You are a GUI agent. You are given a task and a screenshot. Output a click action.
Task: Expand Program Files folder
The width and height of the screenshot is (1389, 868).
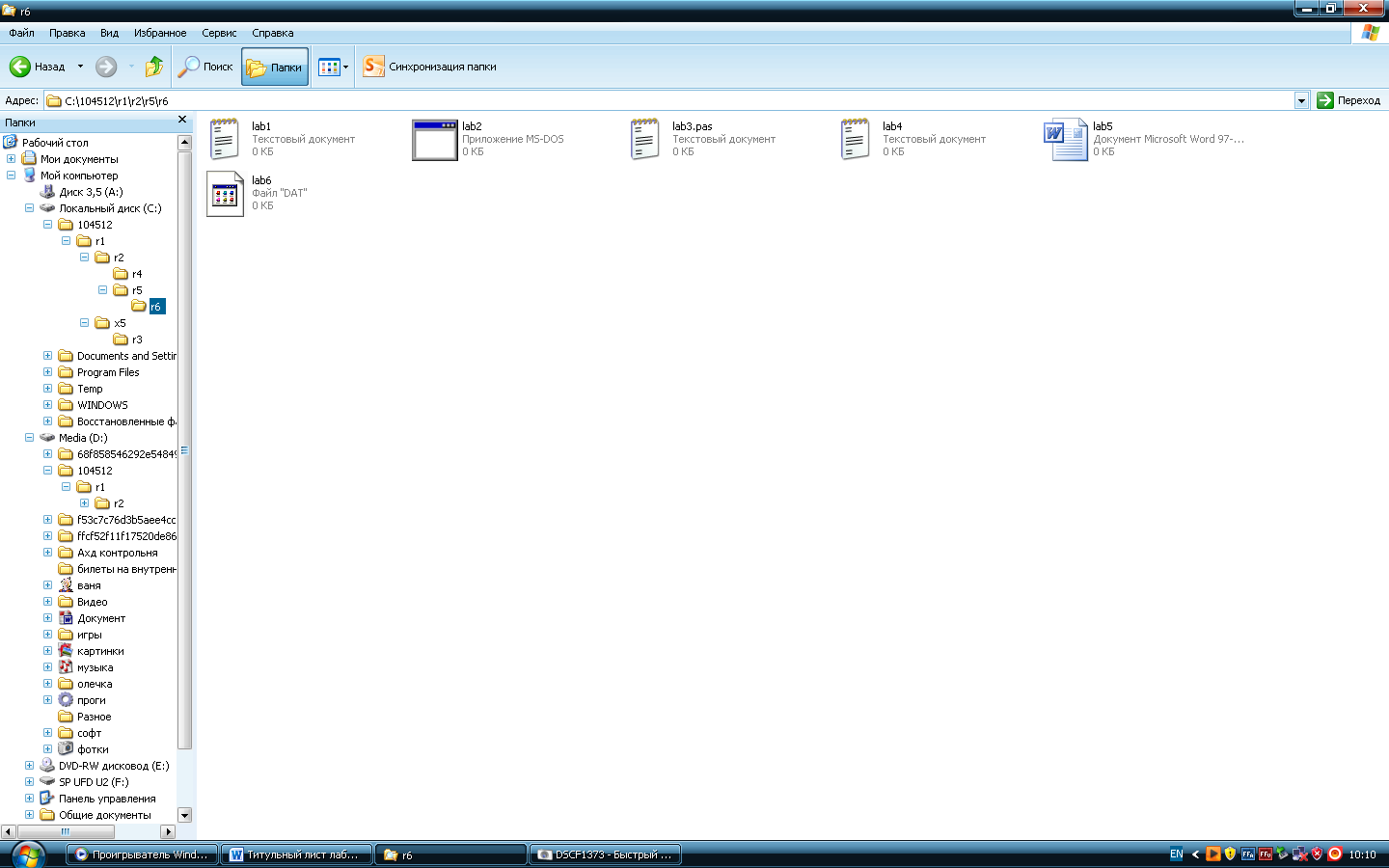(x=47, y=372)
